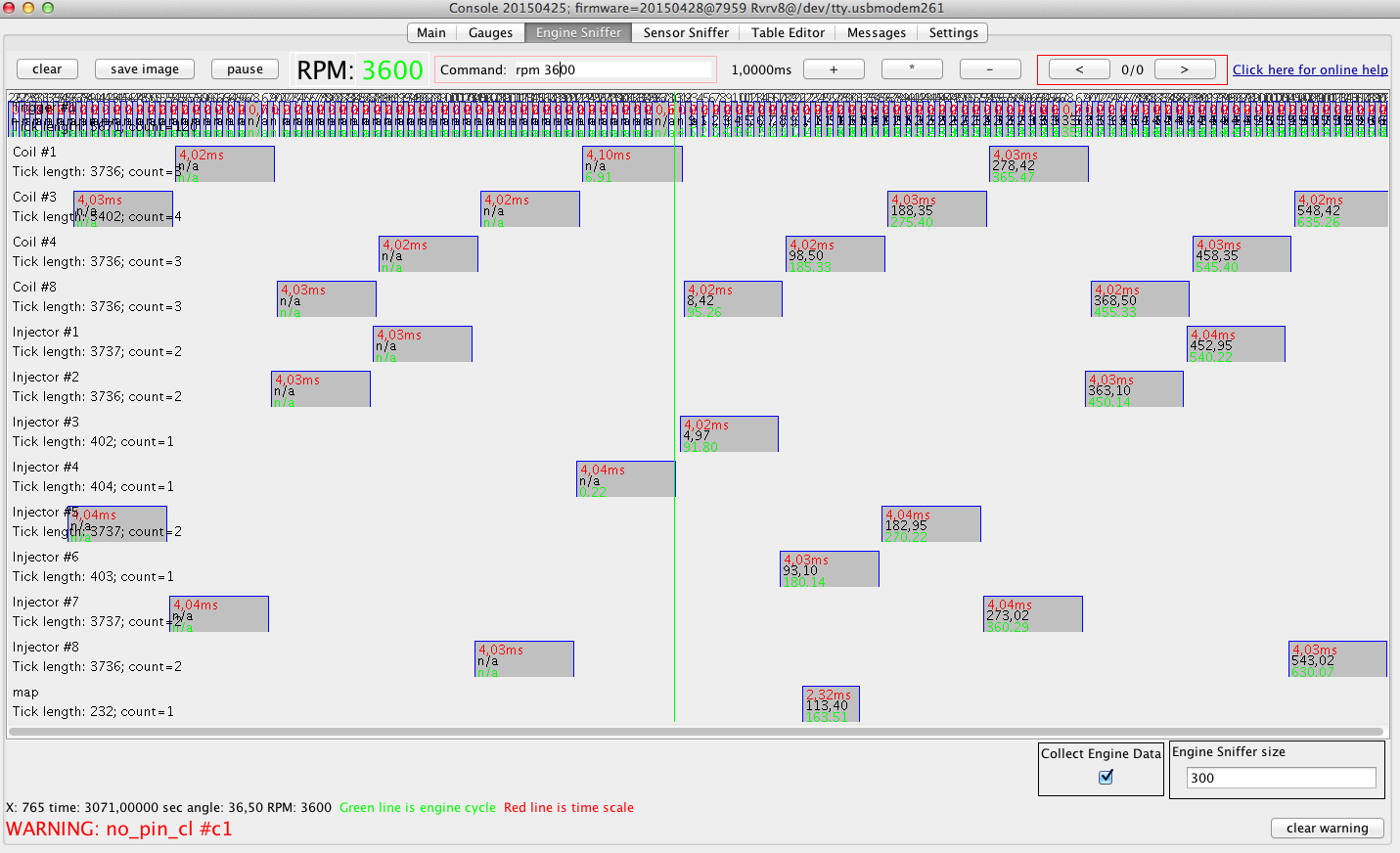Switch to the Gauges tab

[x=490, y=32]
